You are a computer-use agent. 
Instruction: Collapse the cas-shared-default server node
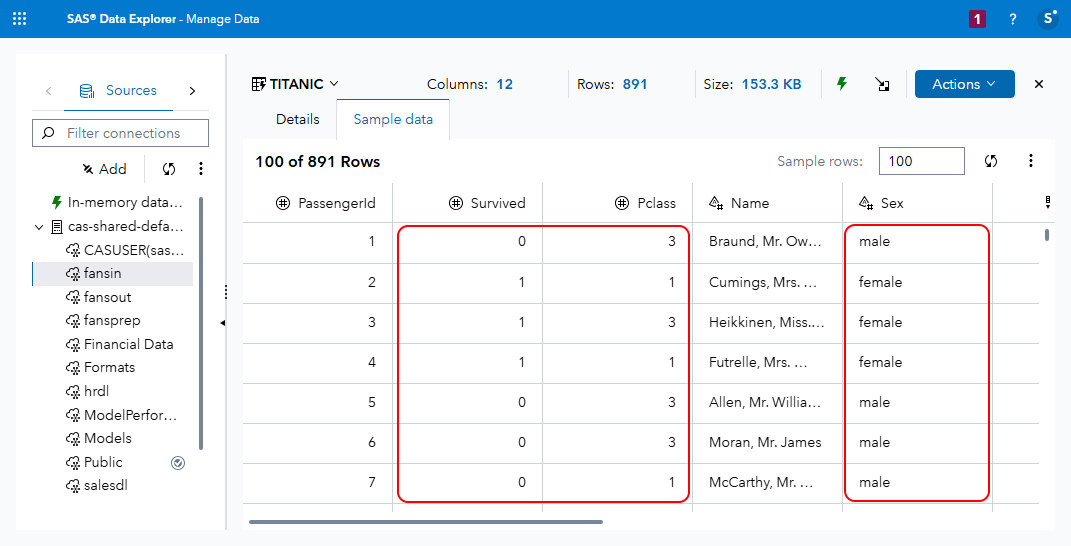pyautogui.click(x=39, y=227)
